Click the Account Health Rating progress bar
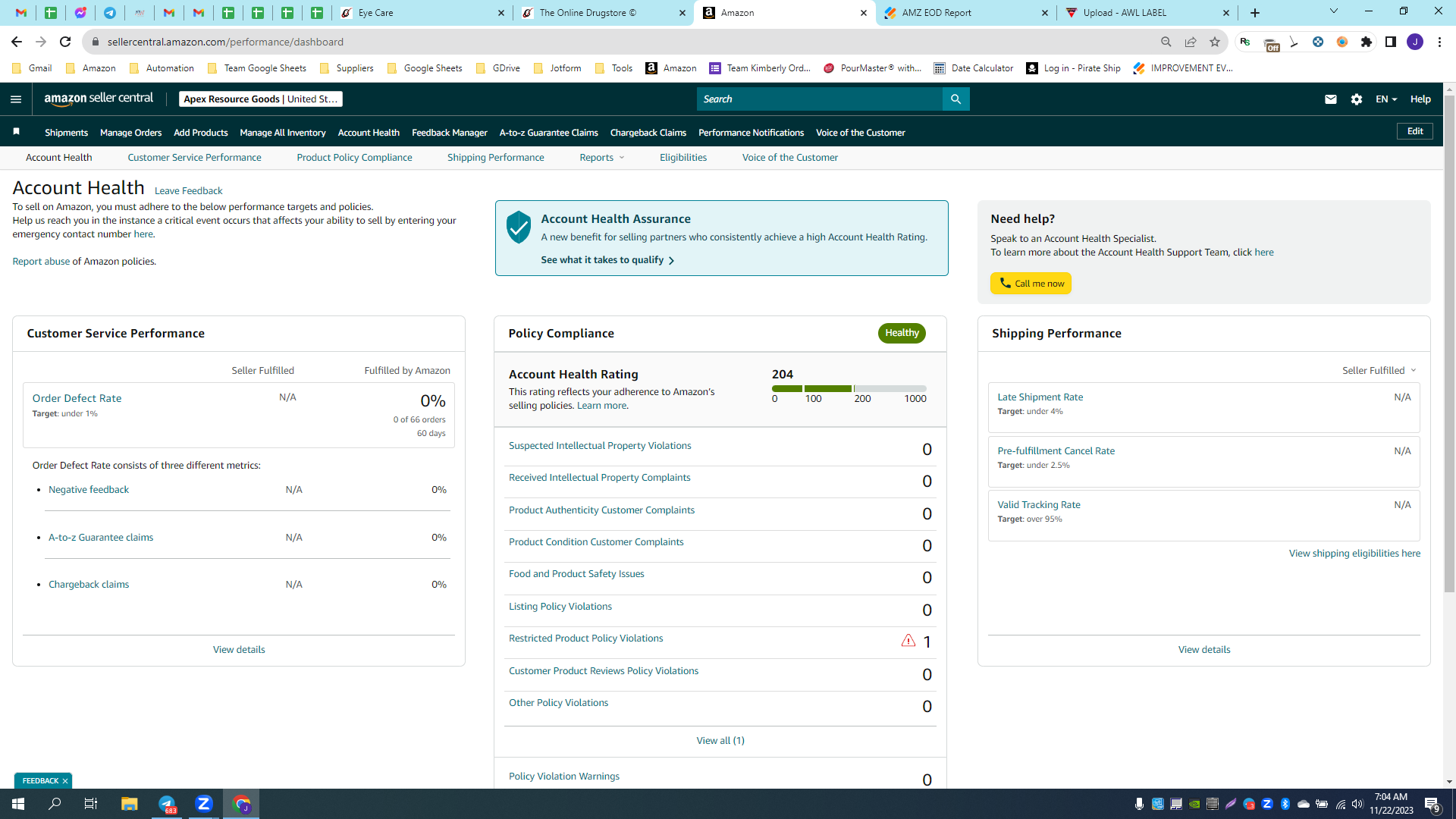This screenshot has height=819, width=1456. (849, 389)
